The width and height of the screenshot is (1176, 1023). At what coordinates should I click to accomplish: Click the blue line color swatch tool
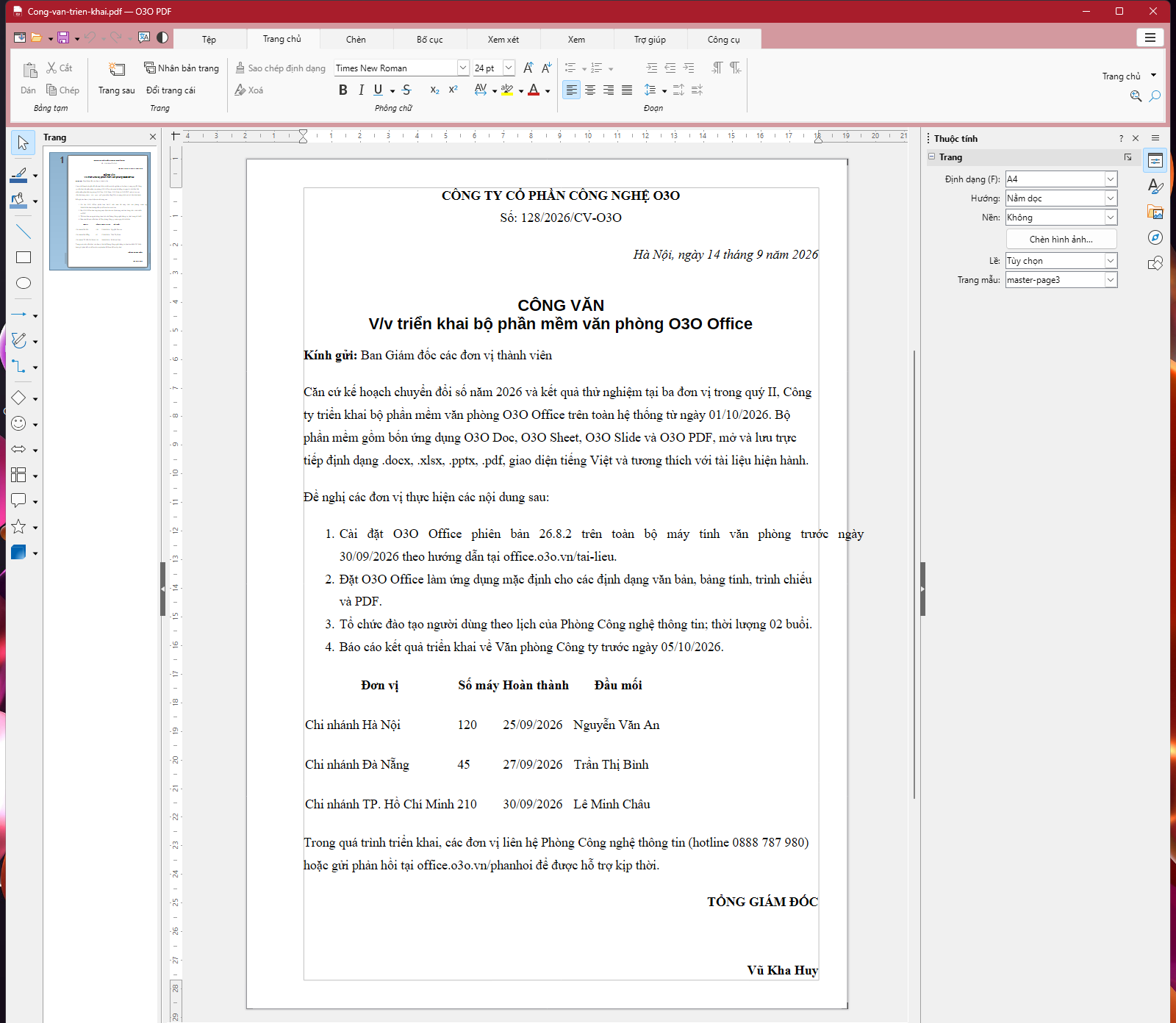tap(19, 175)
